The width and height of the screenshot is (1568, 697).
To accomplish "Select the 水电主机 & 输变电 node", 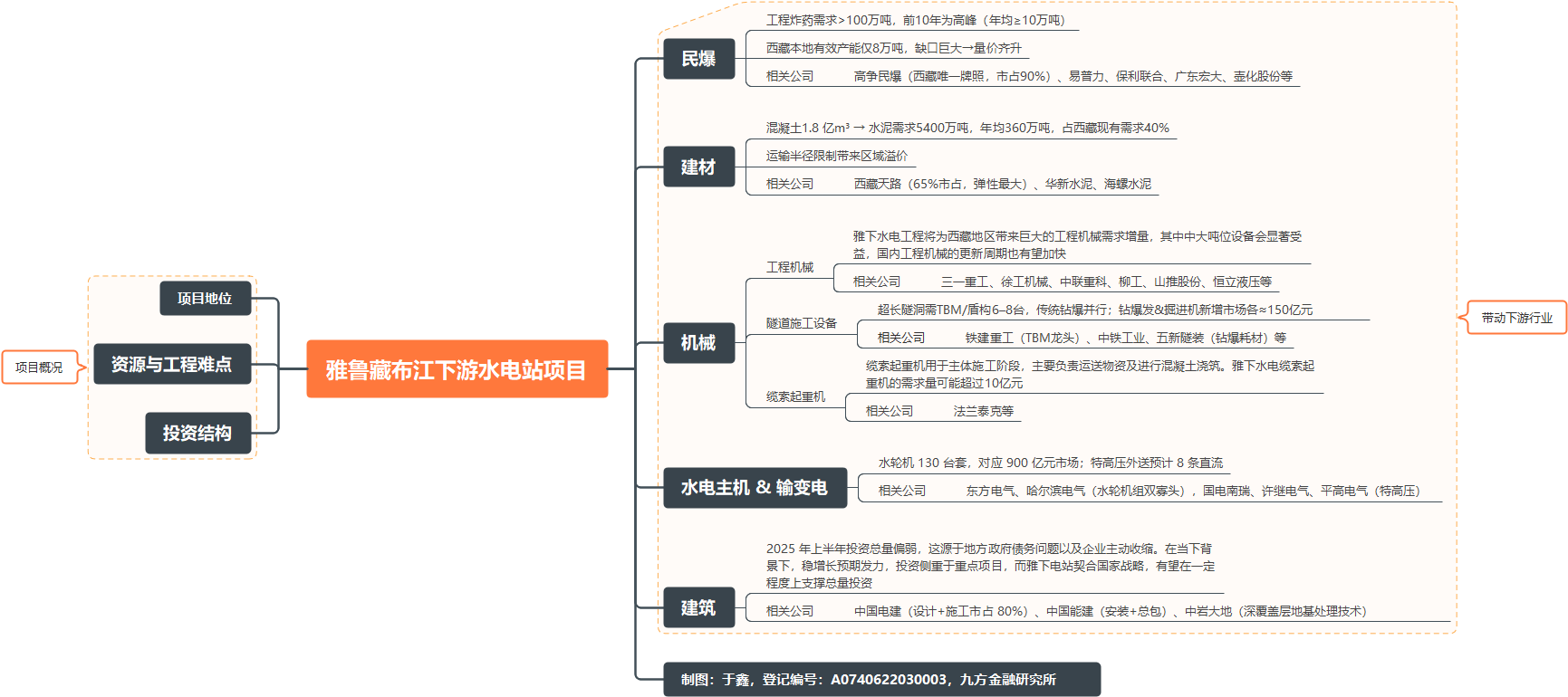I will click(x=755, y=488).
